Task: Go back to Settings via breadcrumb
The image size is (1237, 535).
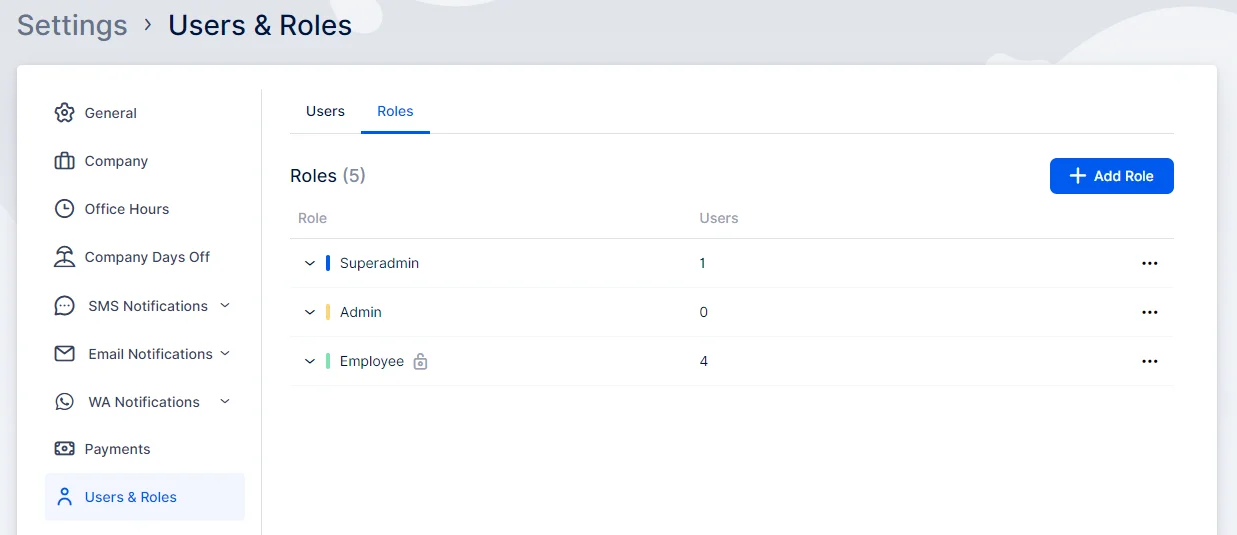Action: (72, 25)
